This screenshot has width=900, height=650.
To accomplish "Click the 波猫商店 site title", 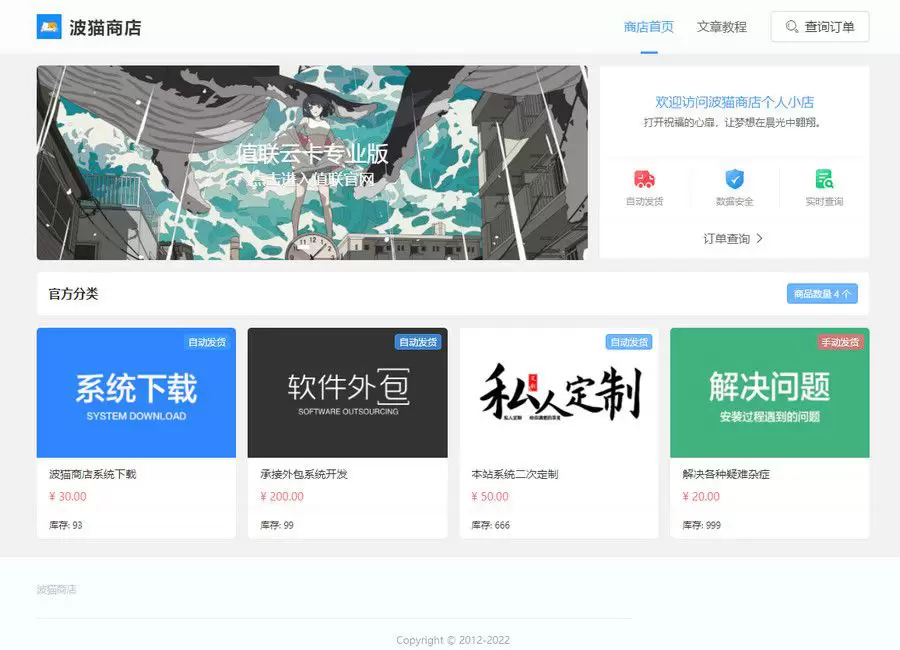I will click(106, 28).
